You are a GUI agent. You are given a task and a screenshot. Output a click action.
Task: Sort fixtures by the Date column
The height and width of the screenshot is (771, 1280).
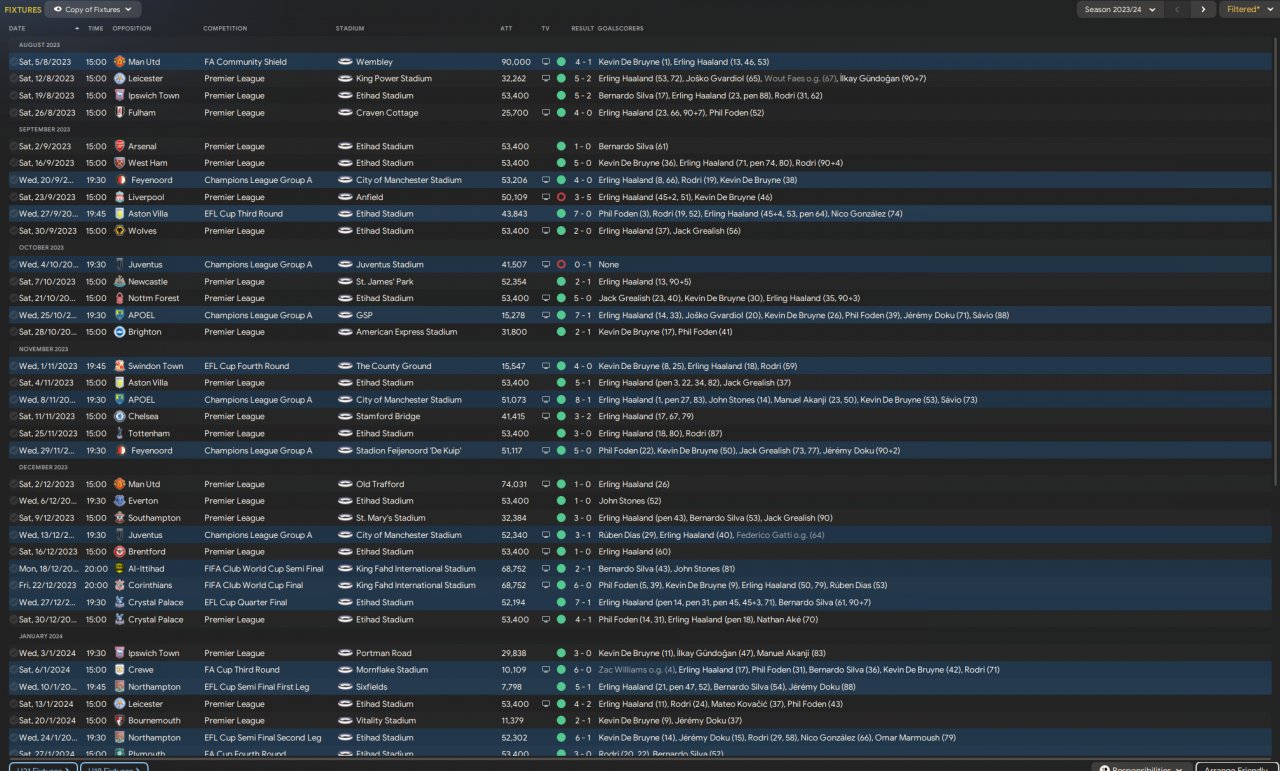(x=18, y=28)
